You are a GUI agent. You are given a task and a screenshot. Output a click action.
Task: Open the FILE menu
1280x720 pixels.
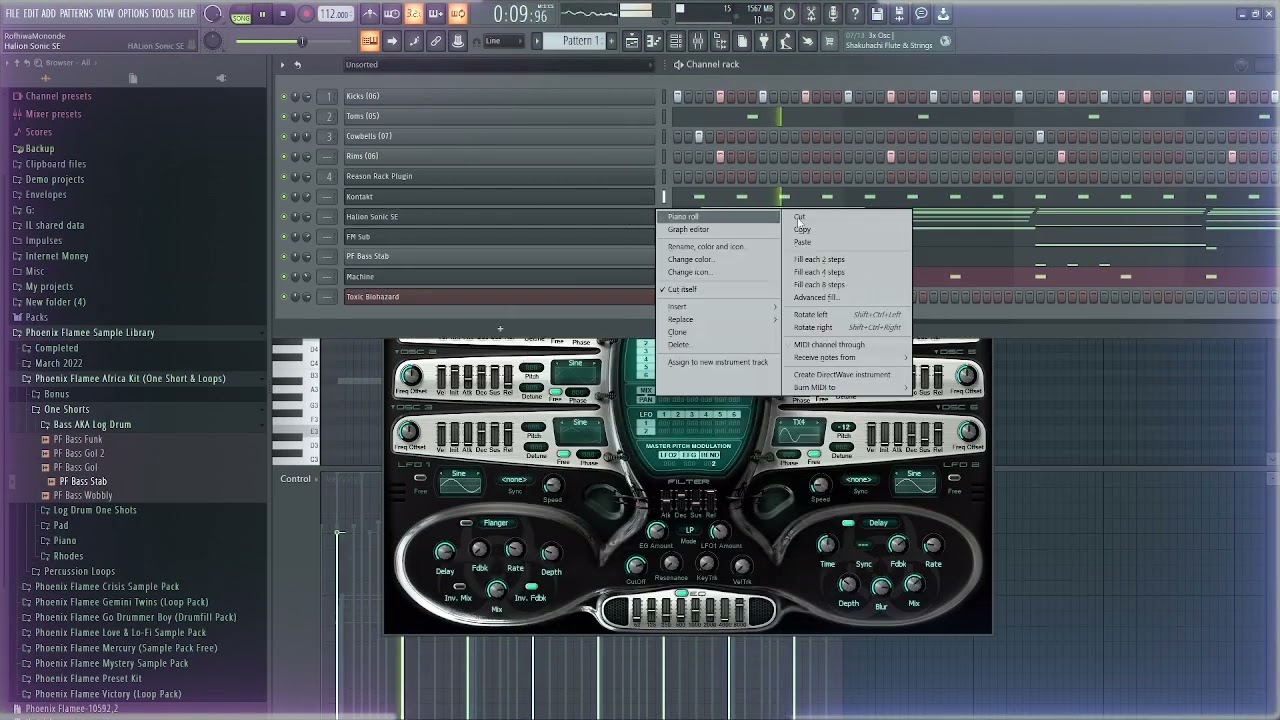tap(13, 13)
